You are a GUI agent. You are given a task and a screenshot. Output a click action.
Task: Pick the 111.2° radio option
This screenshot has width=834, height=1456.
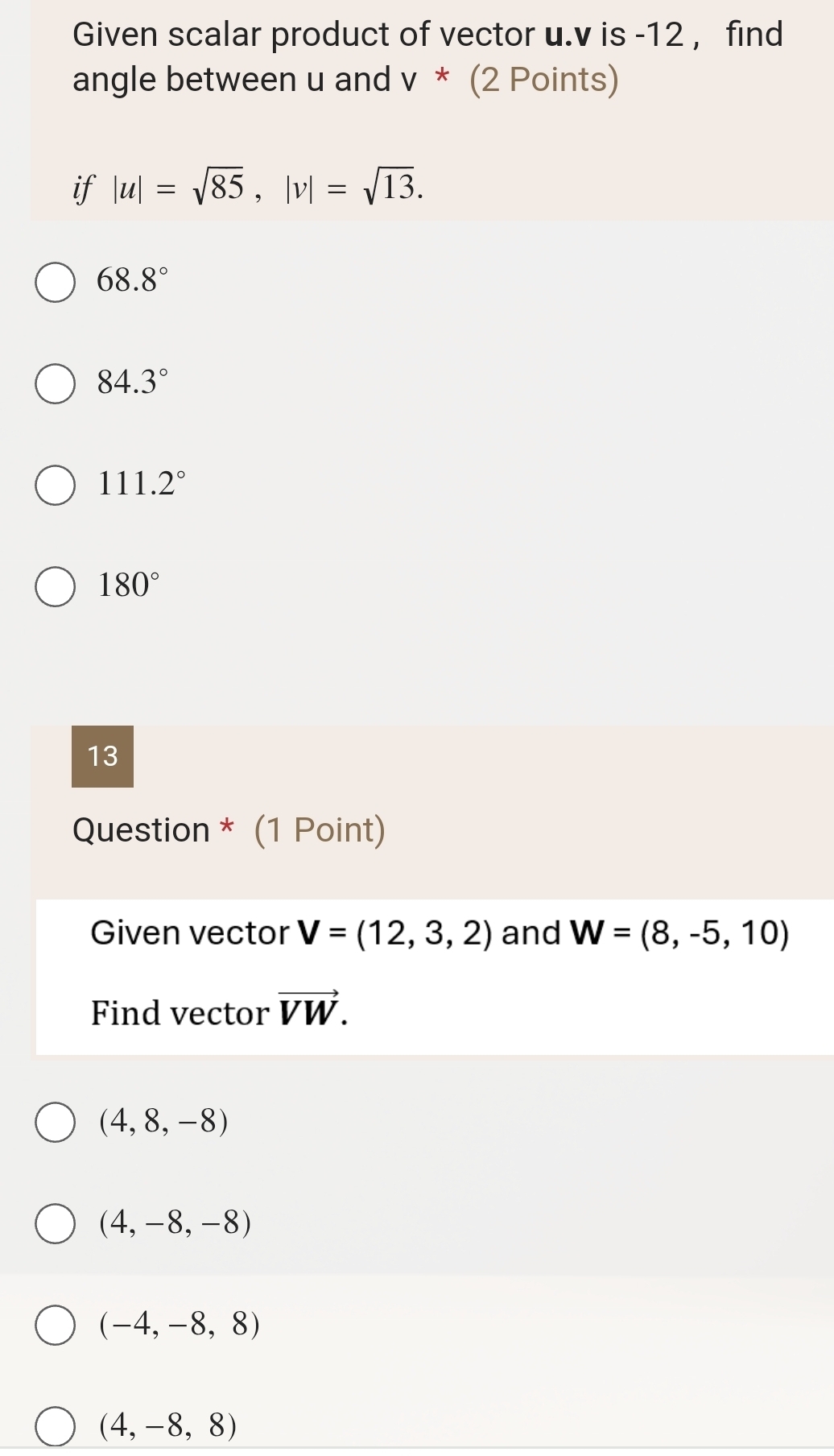tap(55, 485)
